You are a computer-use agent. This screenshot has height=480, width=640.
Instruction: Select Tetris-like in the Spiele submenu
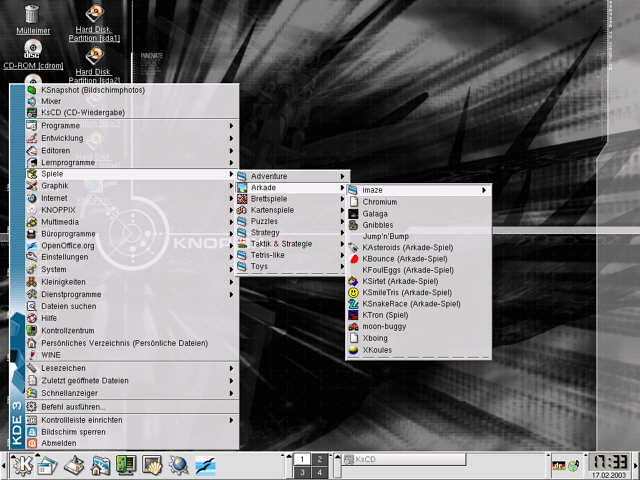(292, 255)
